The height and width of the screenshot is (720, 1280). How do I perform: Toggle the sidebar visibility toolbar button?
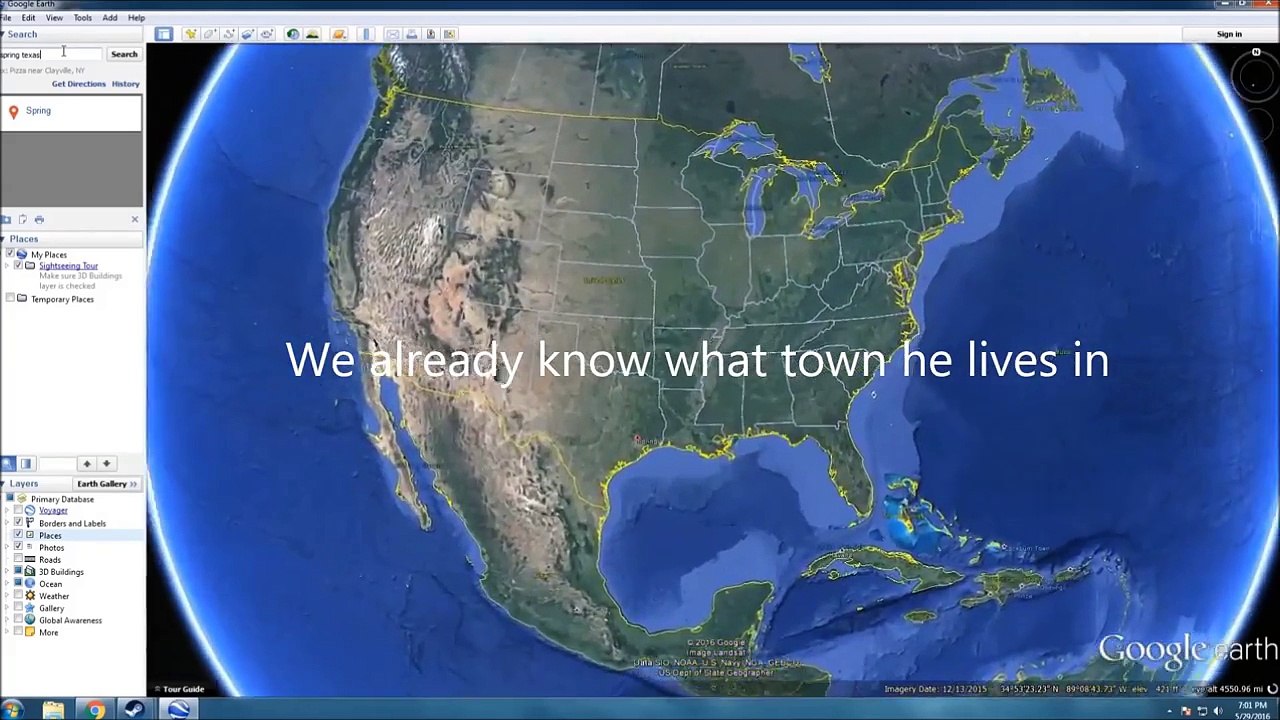click(x=163, y=34)
